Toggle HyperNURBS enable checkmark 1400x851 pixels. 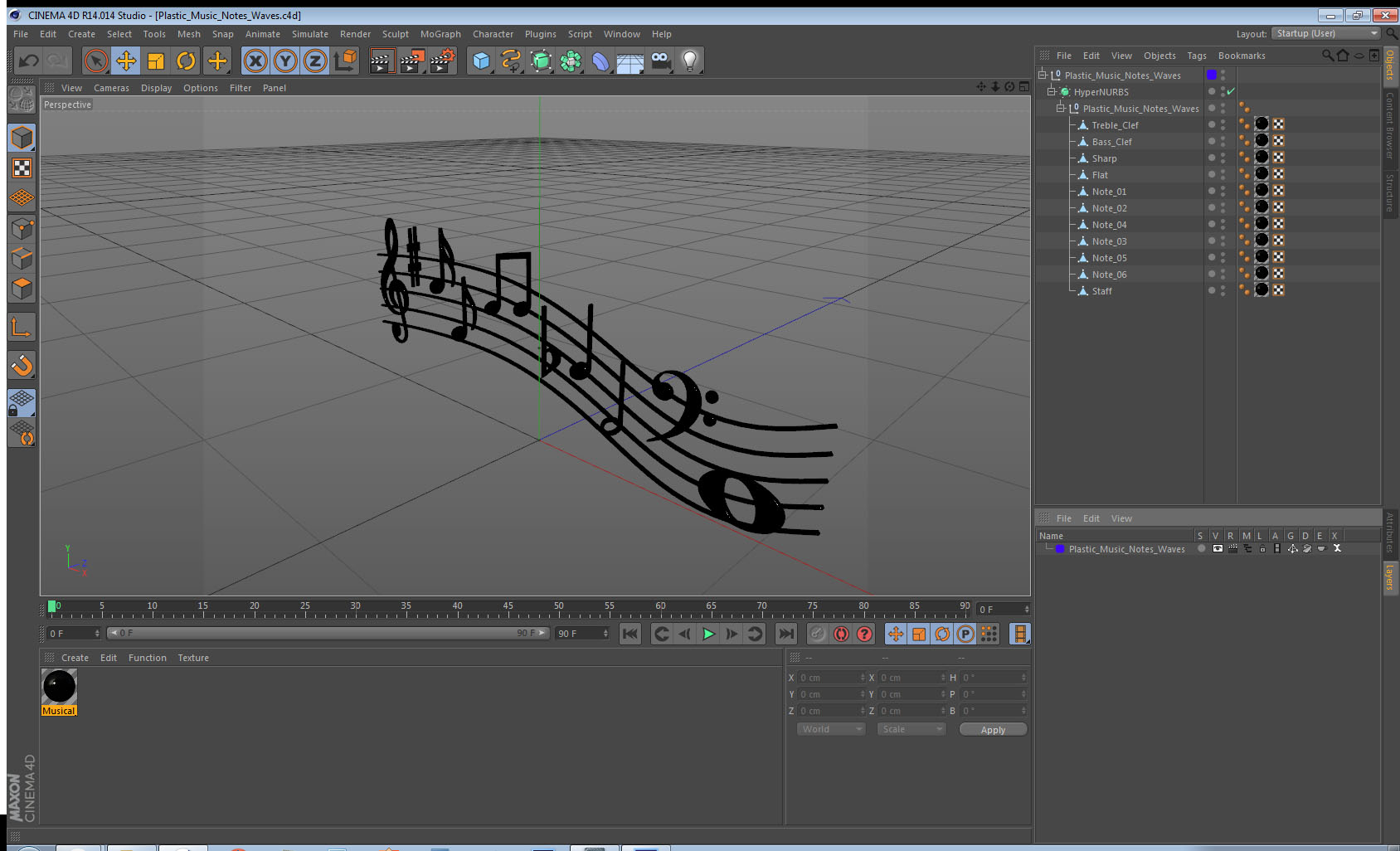pos(1231,91)
